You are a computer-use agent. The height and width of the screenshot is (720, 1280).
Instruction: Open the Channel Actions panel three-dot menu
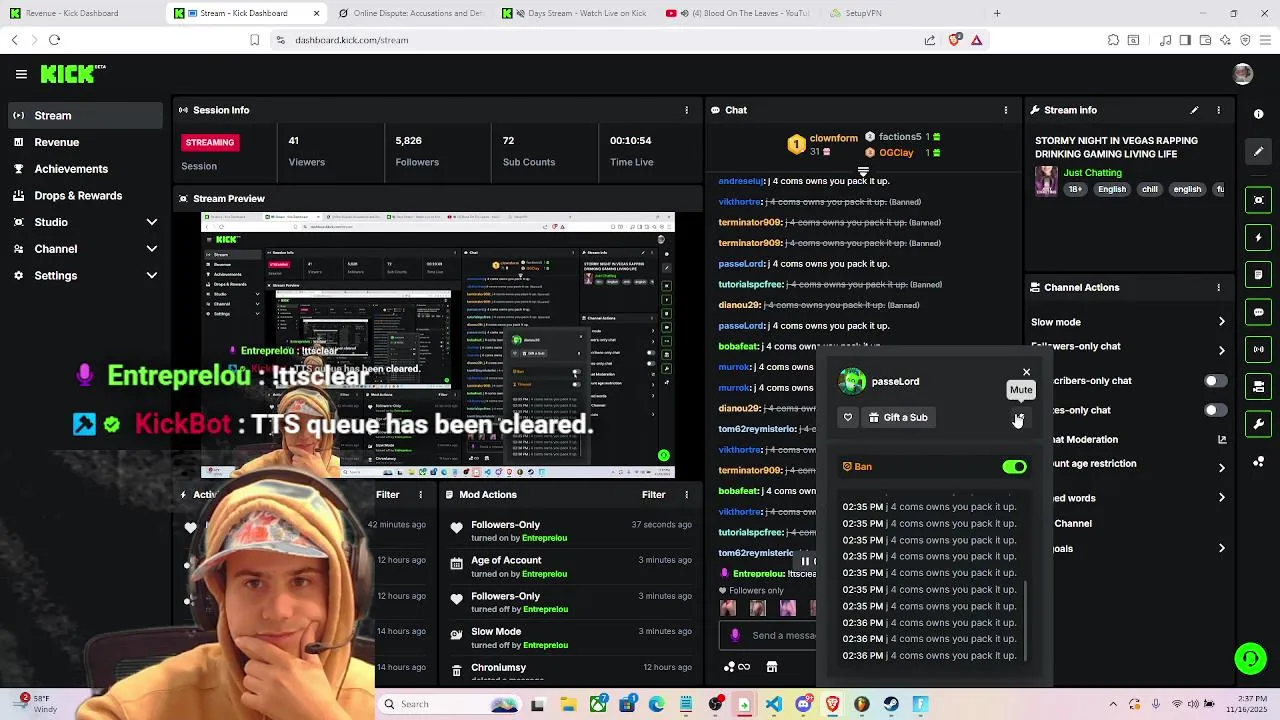pyautogui.click(x=1218, y=287)
